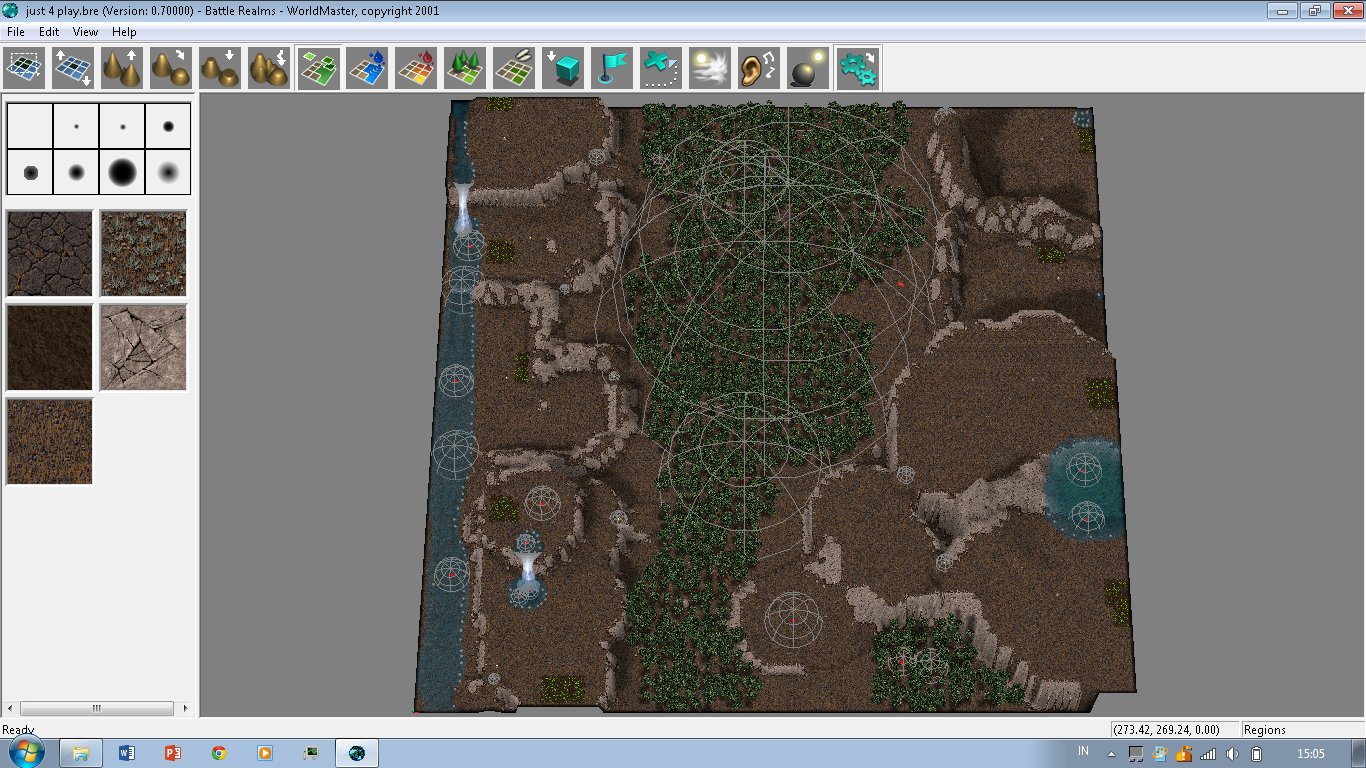This screenshot has height=768, width=1366.
Task: Choose the teal flag marker tool
Action: click(x=612, y=69)
